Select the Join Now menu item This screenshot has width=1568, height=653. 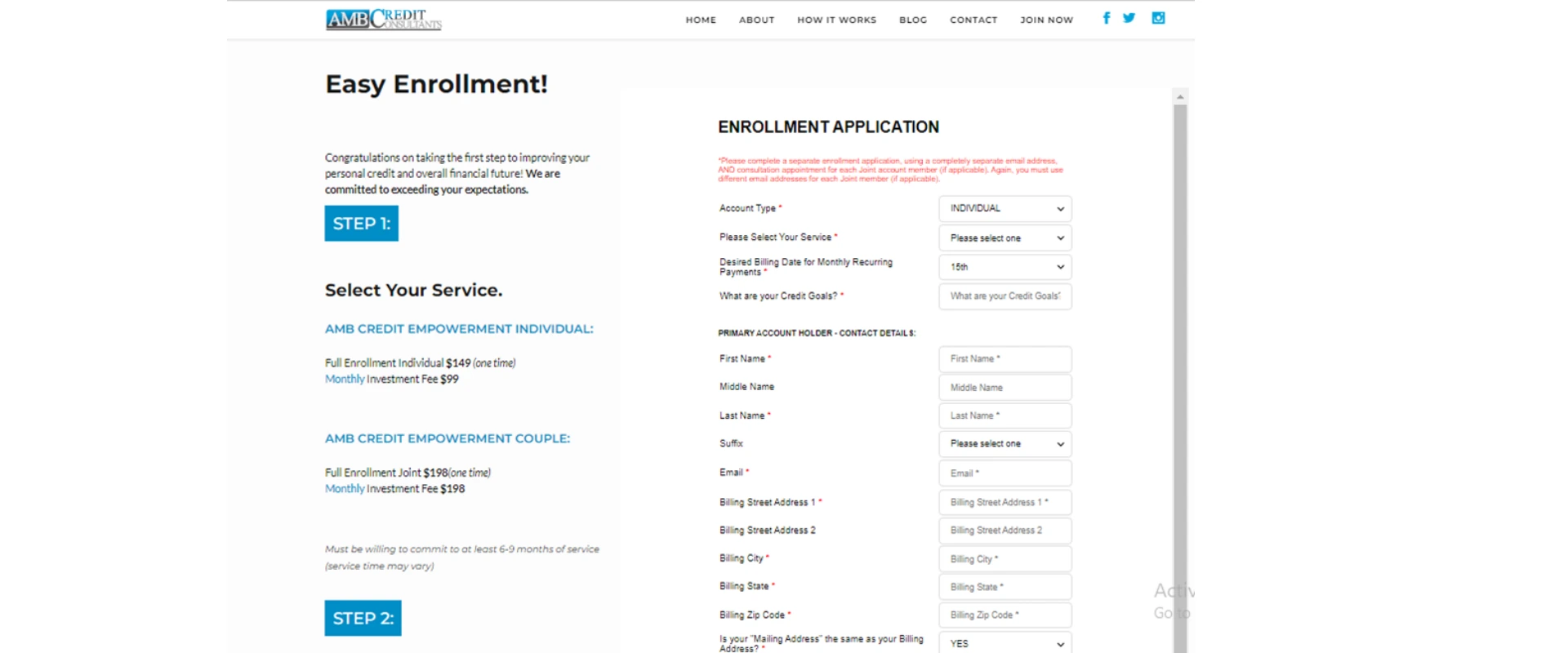coord(1046,20)
